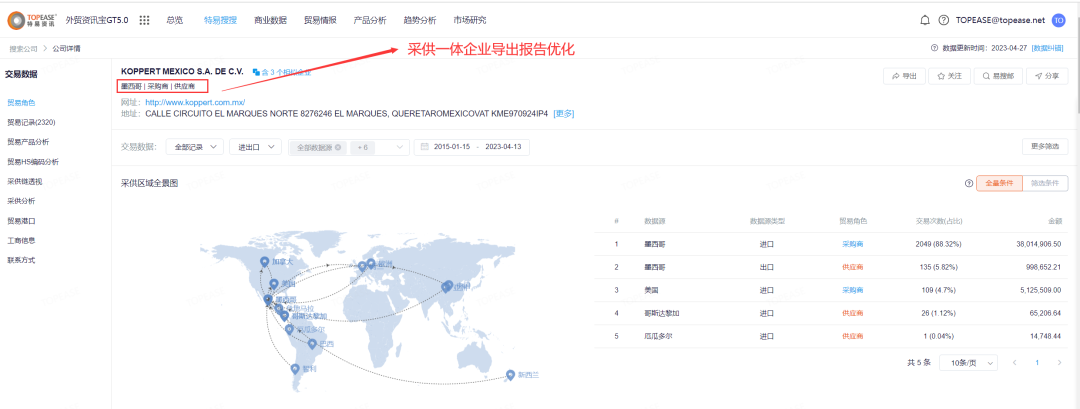
Task: Click the 含3个相似企业 link
Action: pos(282,72)
